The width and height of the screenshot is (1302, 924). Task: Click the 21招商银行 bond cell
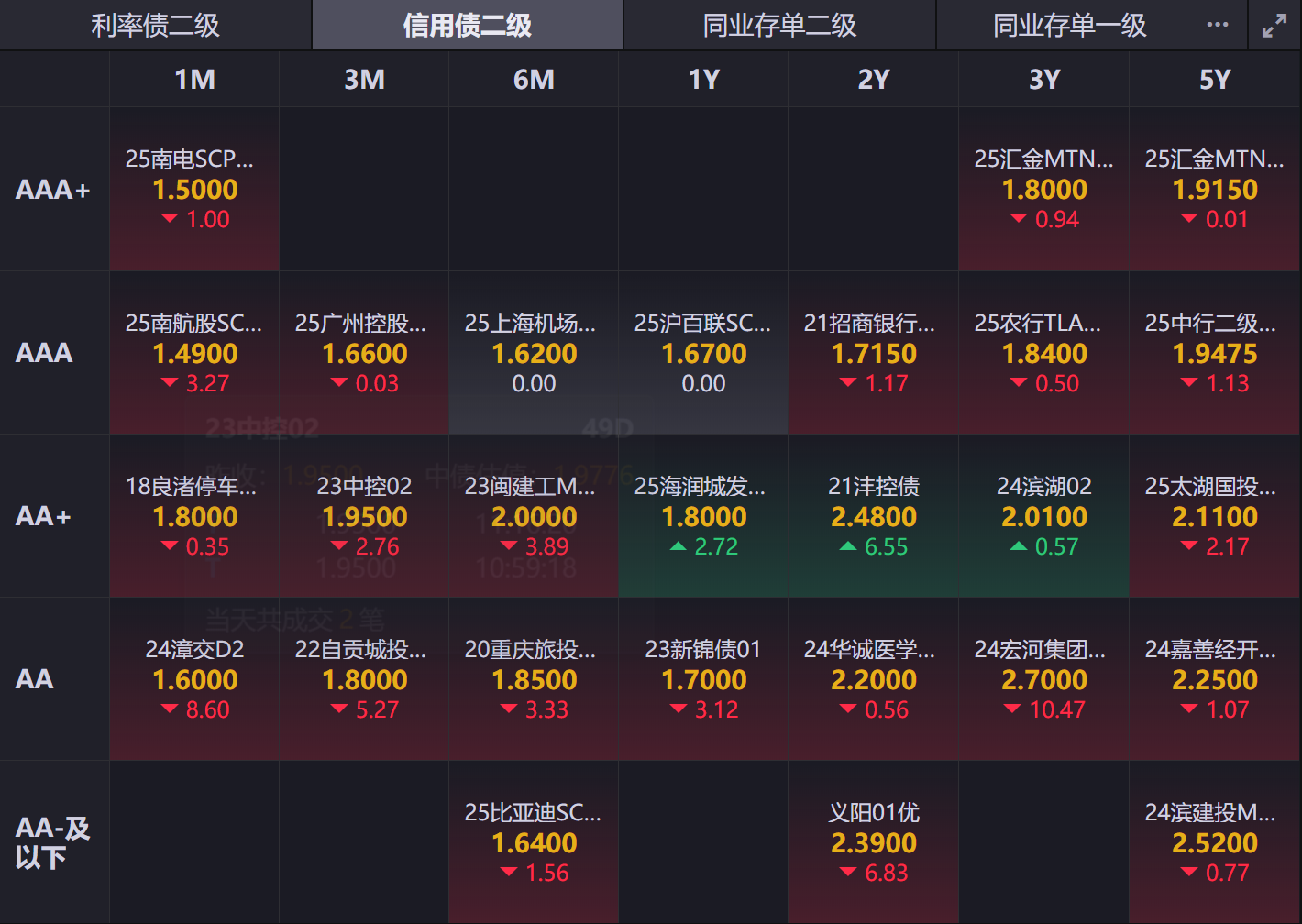(872, 353)
